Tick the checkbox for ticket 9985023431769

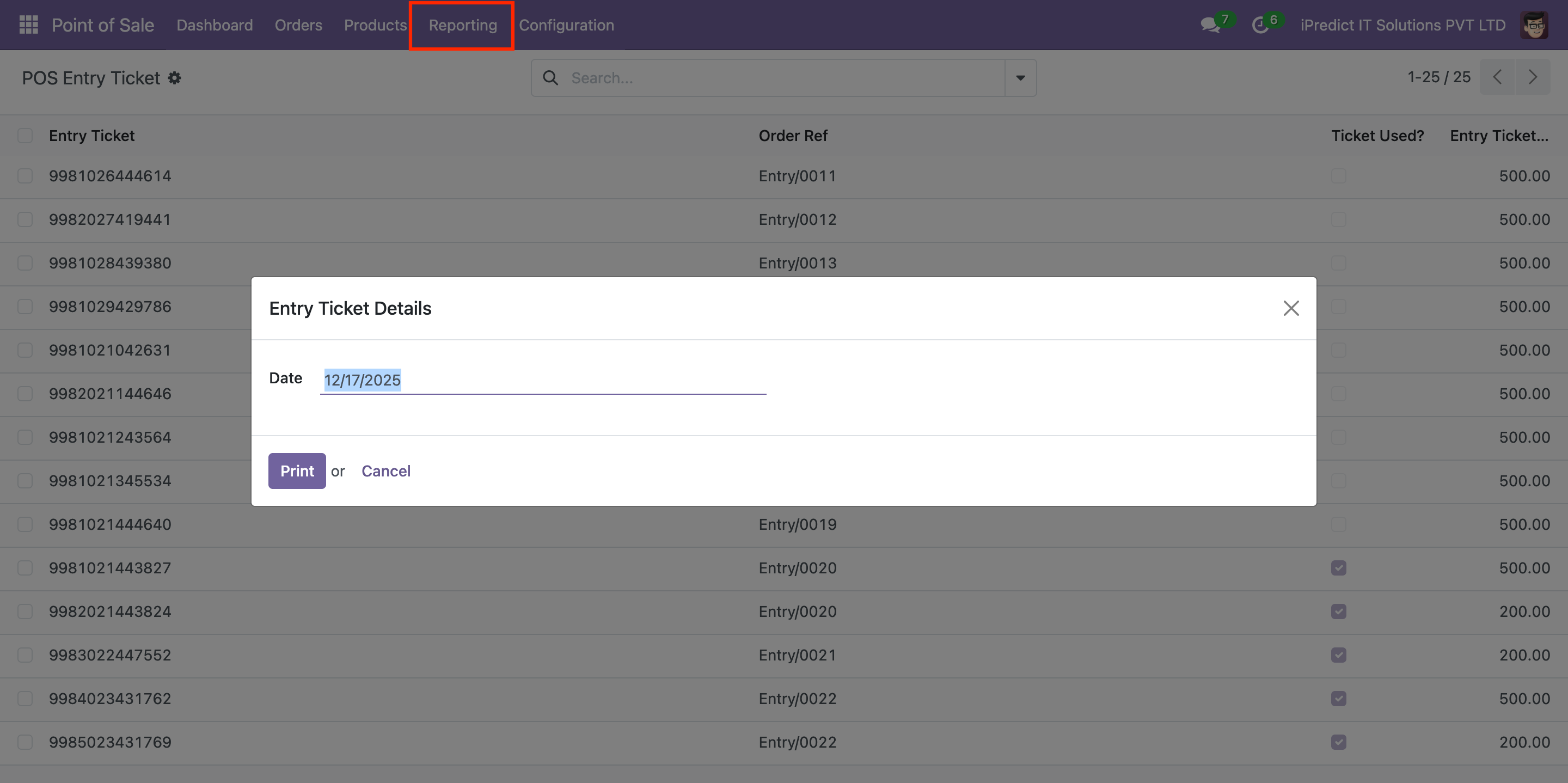25,742
